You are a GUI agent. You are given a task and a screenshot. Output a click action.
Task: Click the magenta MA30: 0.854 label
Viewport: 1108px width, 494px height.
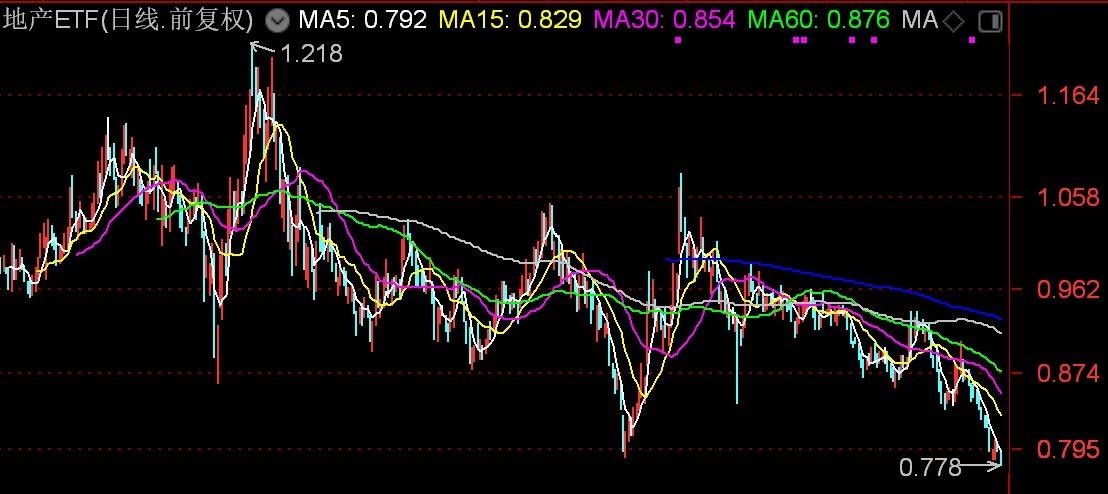click(666, 20)
